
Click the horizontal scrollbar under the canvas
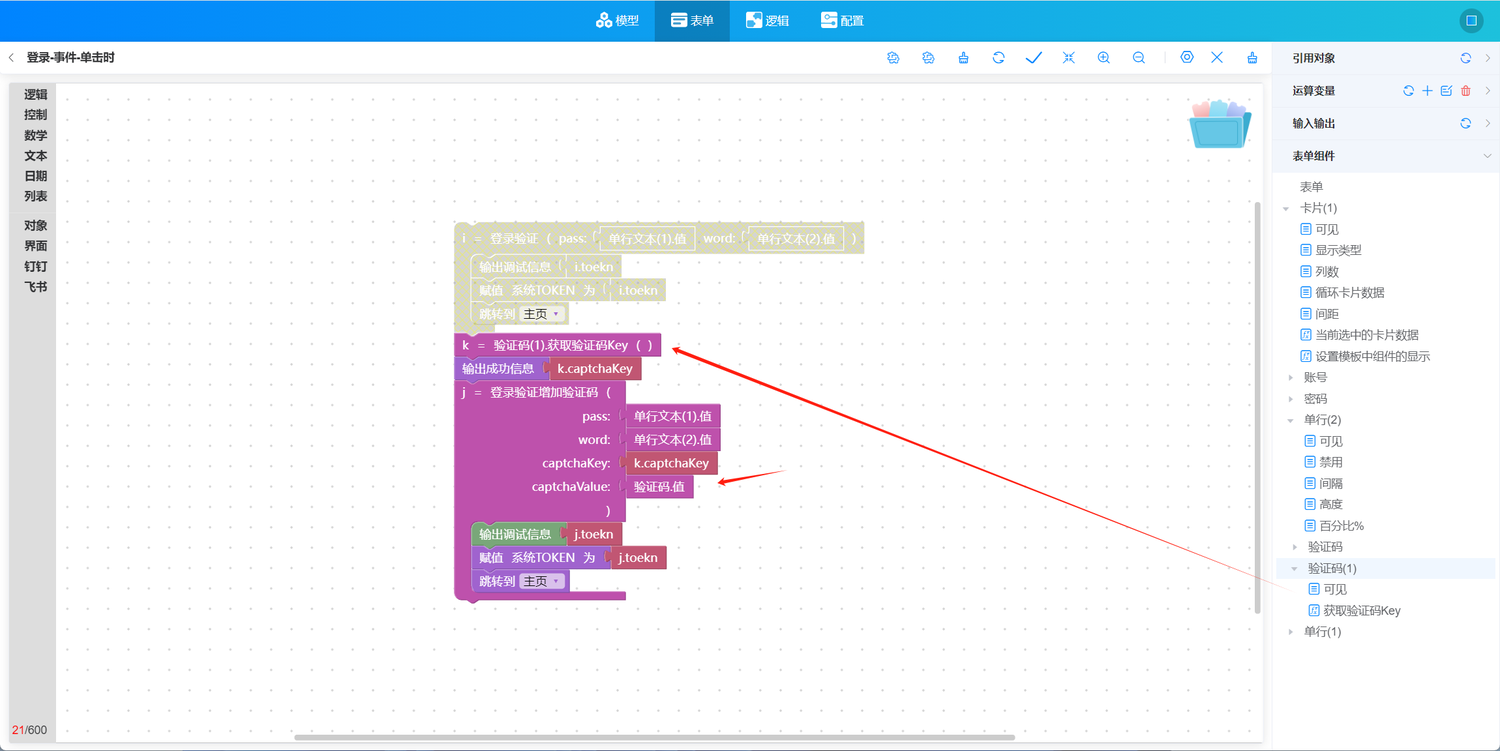pos(654,738)
